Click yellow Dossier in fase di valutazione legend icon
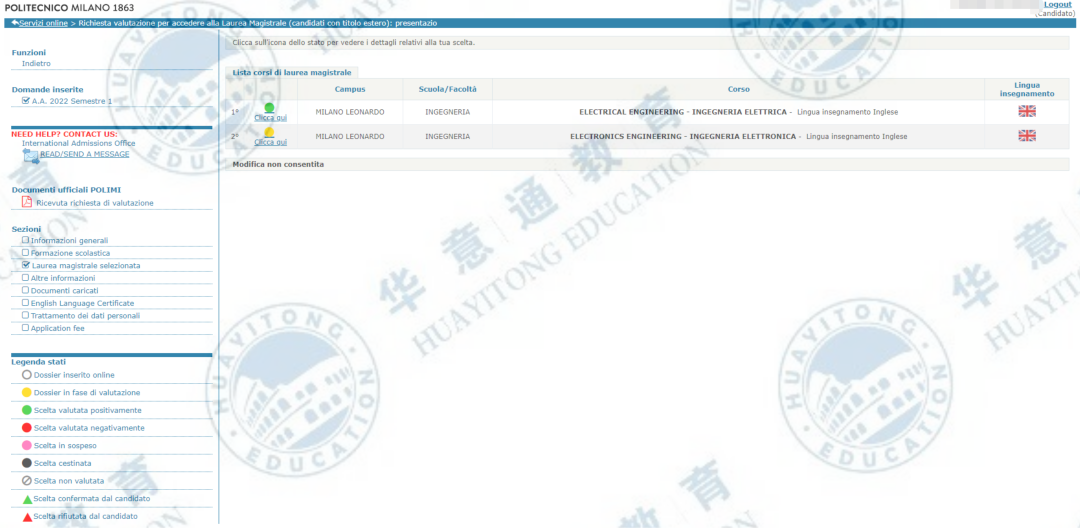1080x528 pixels. (x=26, y=392)
